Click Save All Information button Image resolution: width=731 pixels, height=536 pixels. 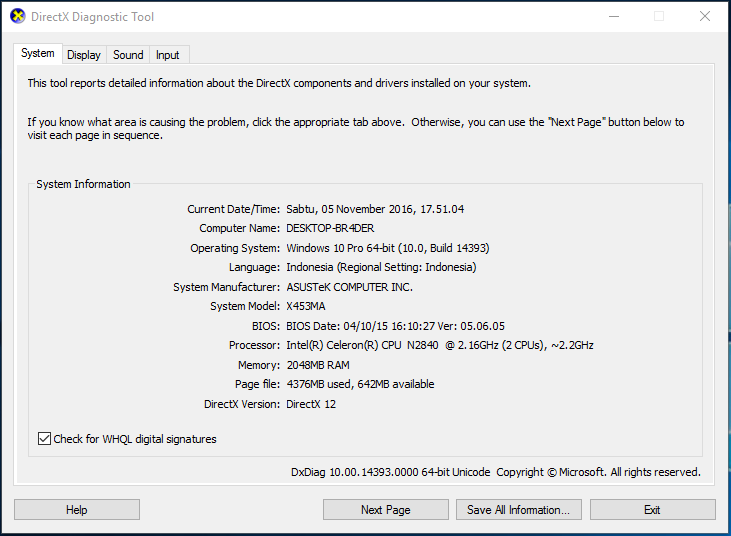518,509
